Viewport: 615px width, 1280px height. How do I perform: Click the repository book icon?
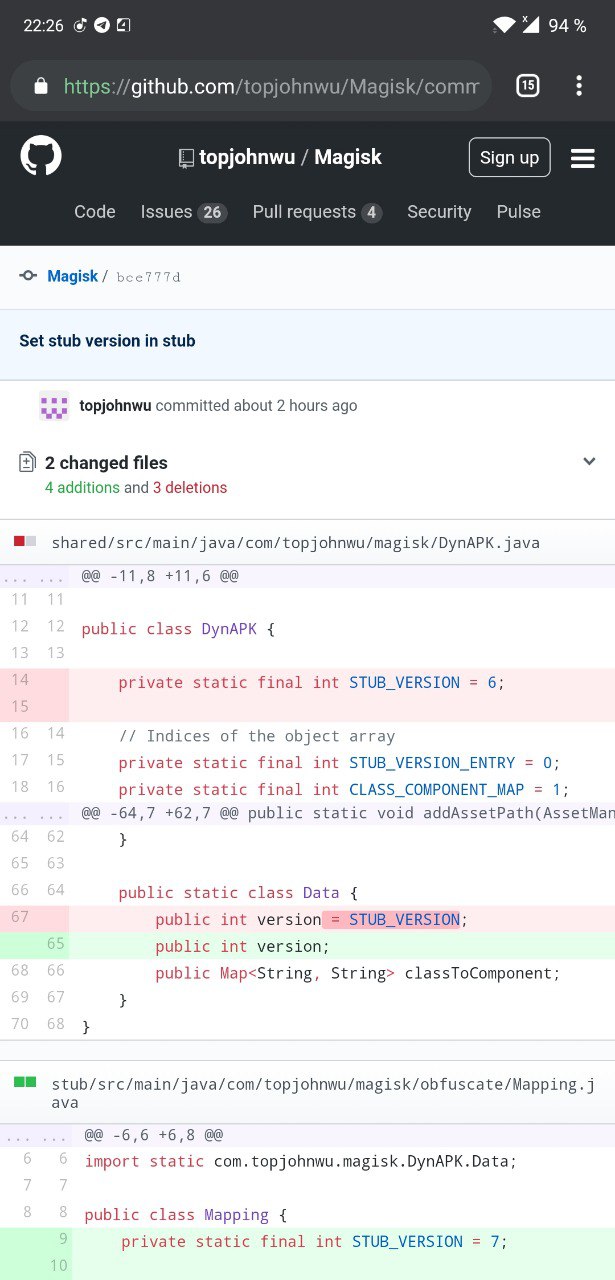pos(186,158)
